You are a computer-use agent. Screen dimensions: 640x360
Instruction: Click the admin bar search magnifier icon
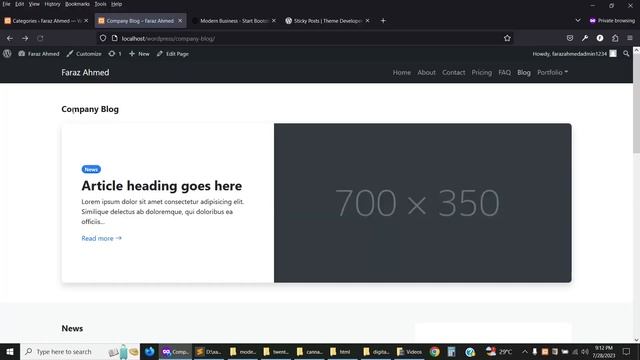[626, 53]
